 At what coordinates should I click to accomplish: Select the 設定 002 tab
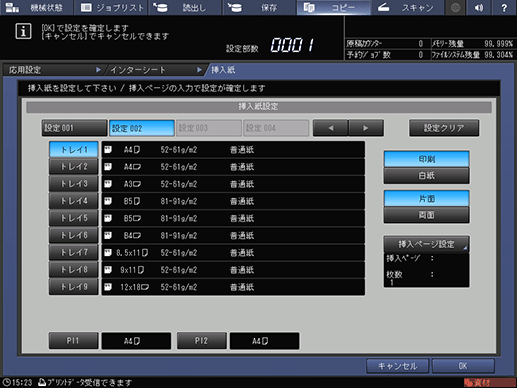click(x=142, y=128)
